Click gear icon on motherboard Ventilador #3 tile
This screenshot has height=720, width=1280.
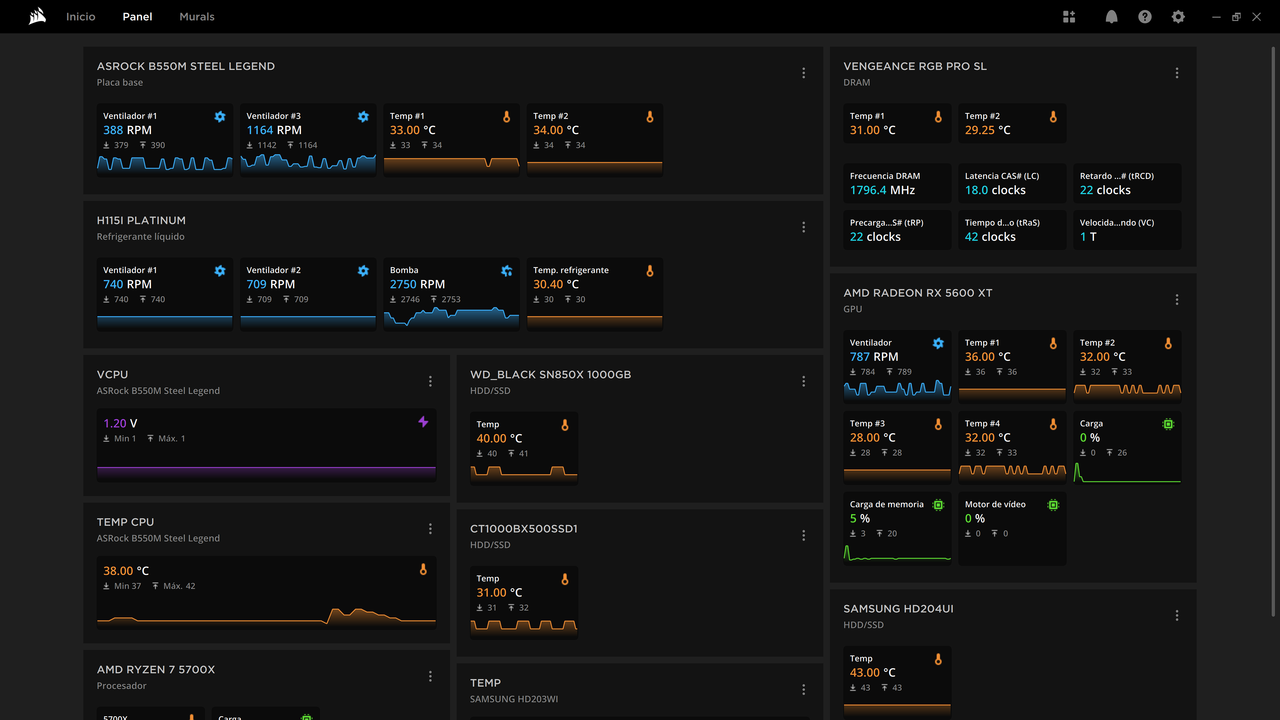click(363, 117)
